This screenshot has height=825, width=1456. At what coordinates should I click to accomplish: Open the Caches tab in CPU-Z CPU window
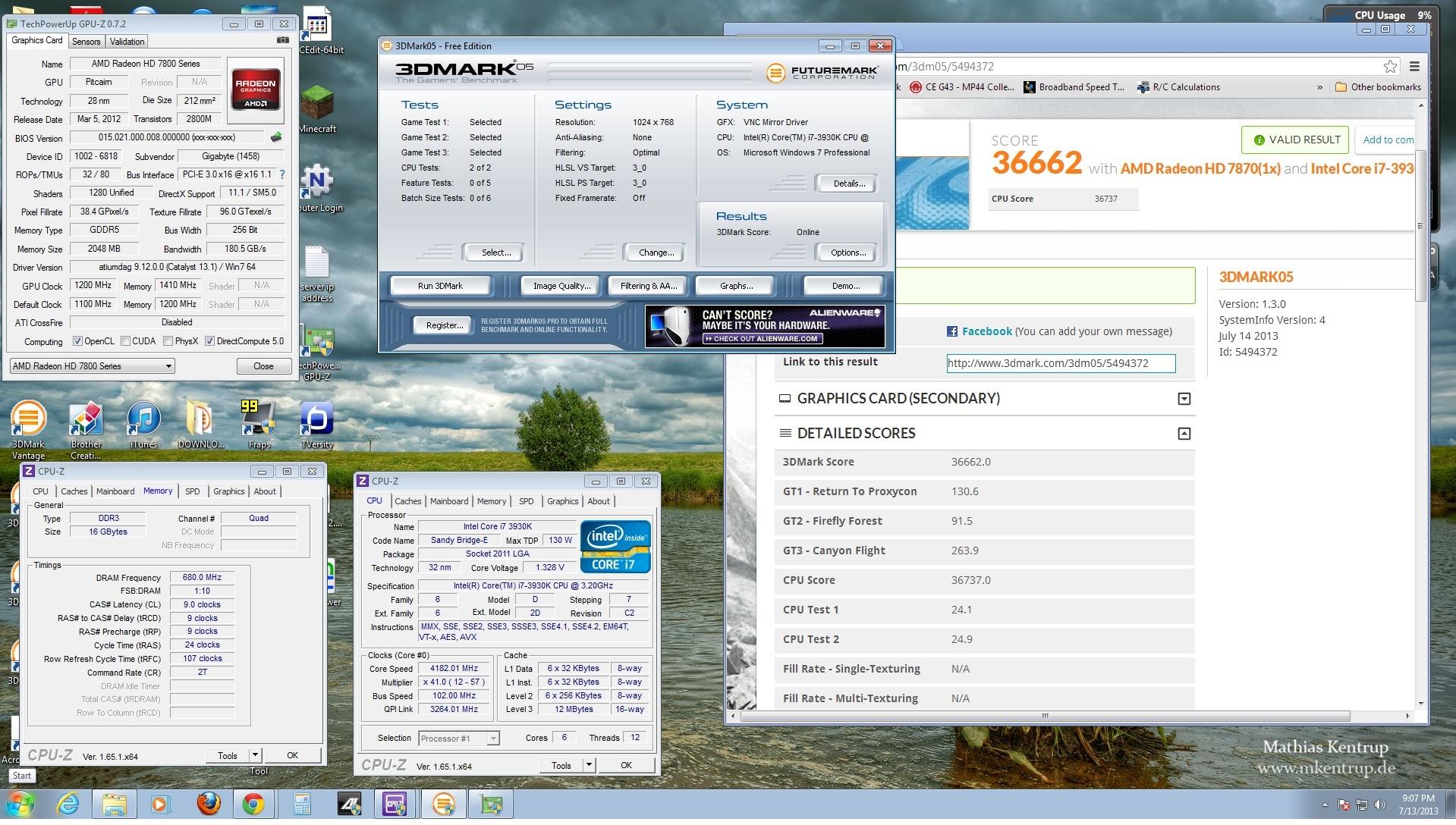coord(407,501)
